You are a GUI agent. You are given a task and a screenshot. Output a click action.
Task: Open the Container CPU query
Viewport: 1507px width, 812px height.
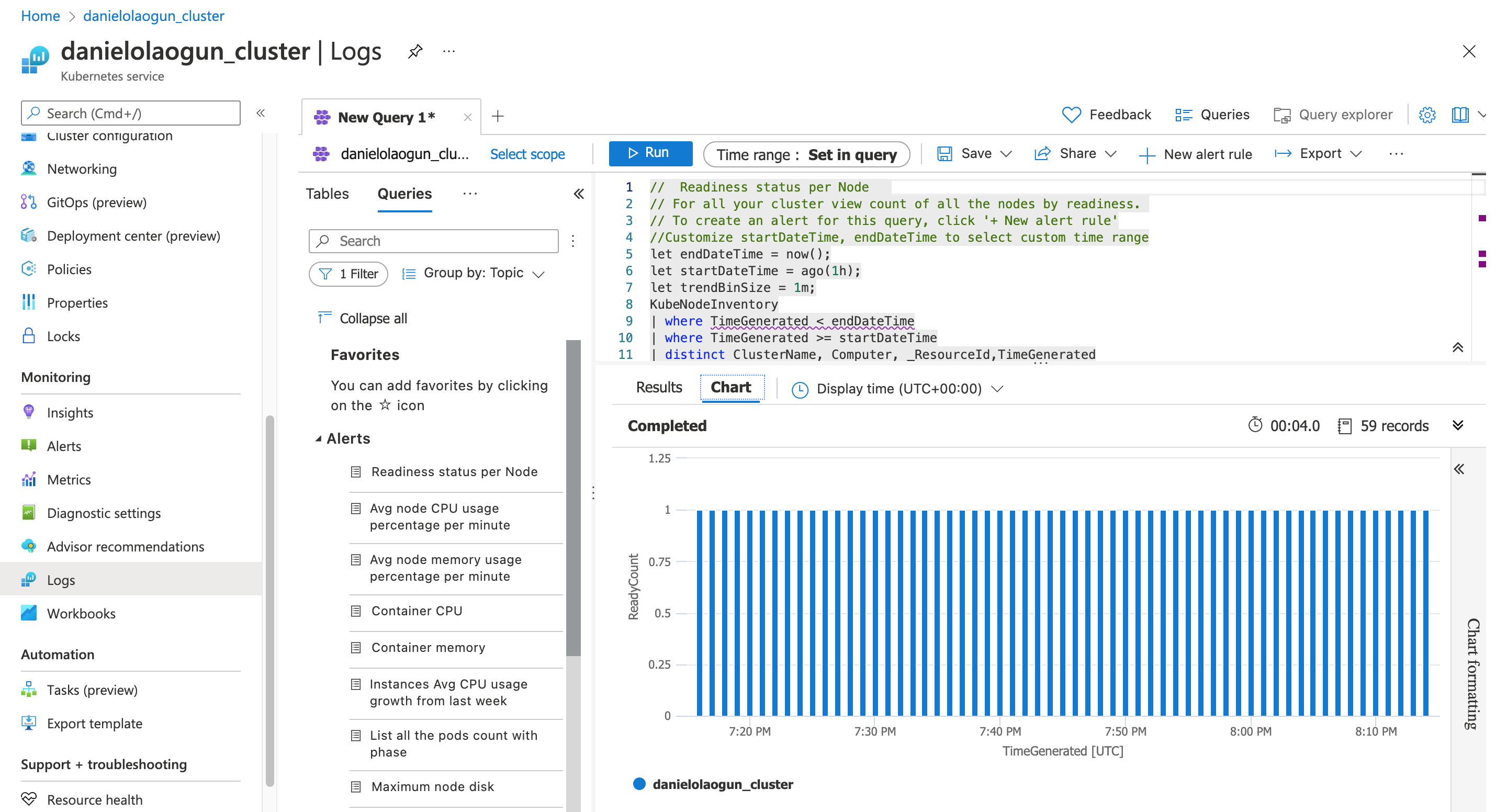coord(417,611)
